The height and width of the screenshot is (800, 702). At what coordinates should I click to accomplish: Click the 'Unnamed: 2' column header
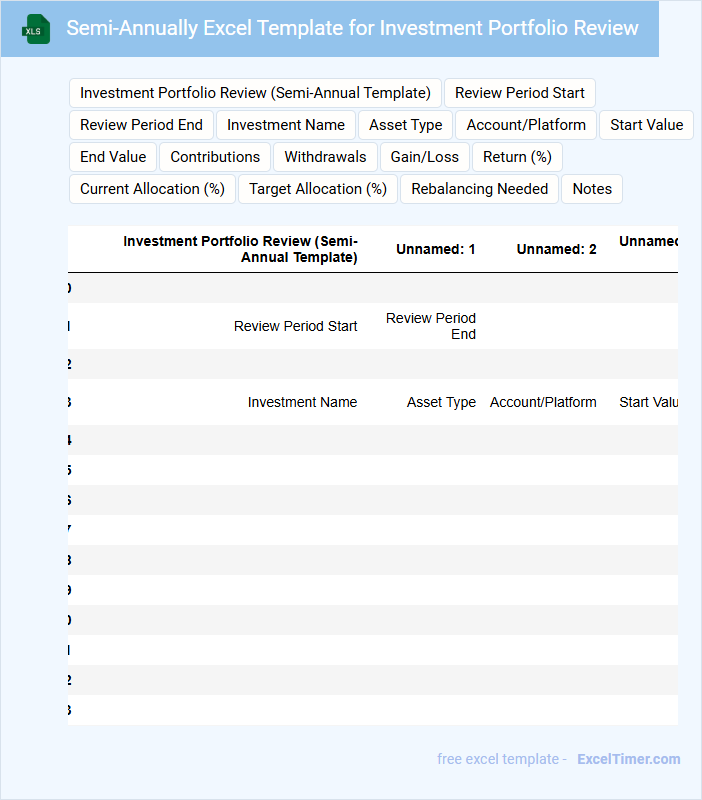point(556,249)
